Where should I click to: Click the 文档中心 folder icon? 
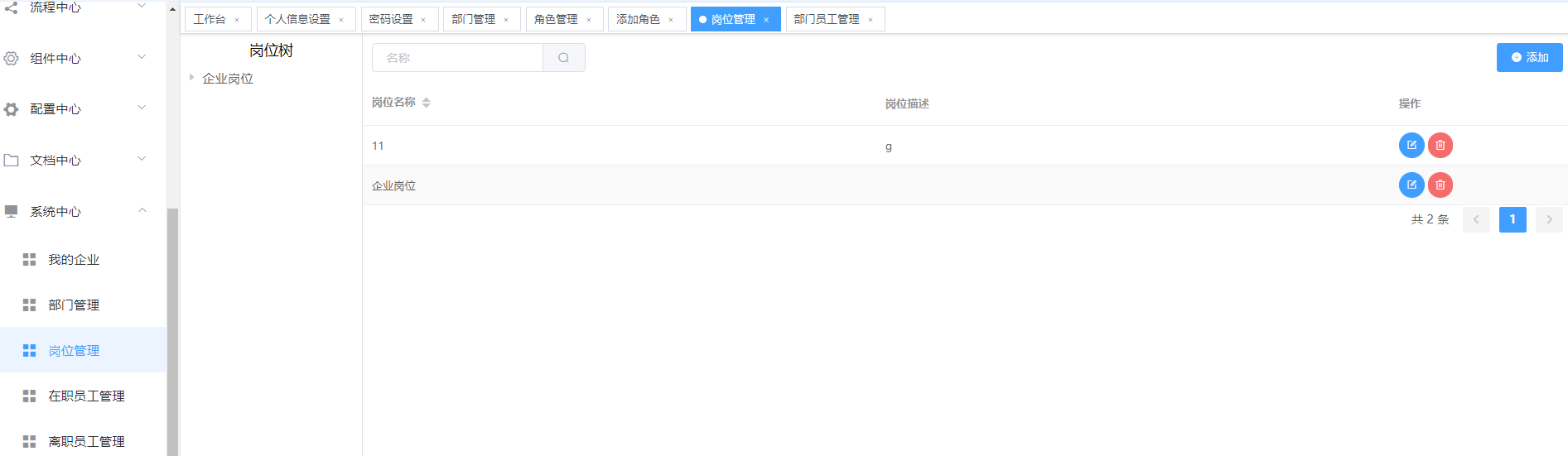tap(12, 161)
